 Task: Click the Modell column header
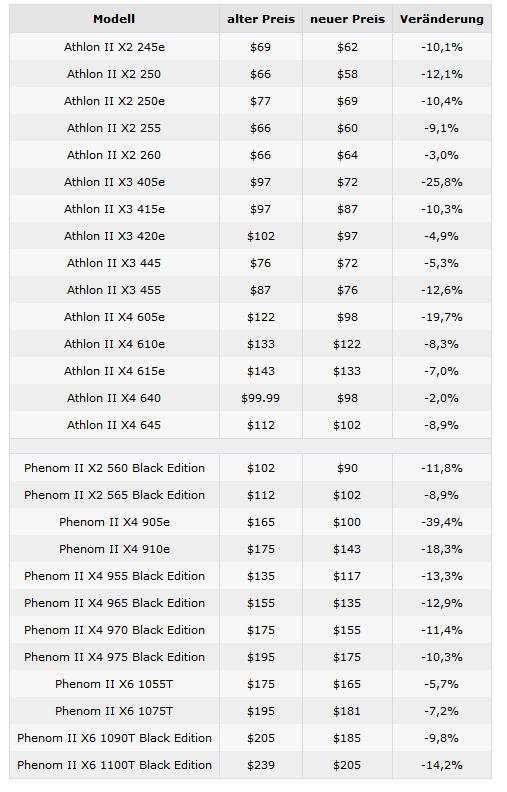114,19
